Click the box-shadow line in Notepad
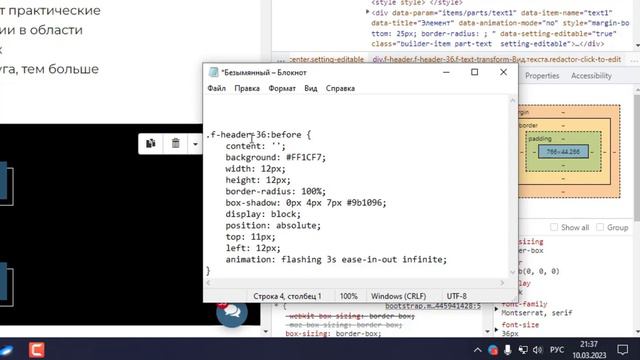The width and height of the screenshot is (640, 360). pyautogui.click(x=305, y=202)
